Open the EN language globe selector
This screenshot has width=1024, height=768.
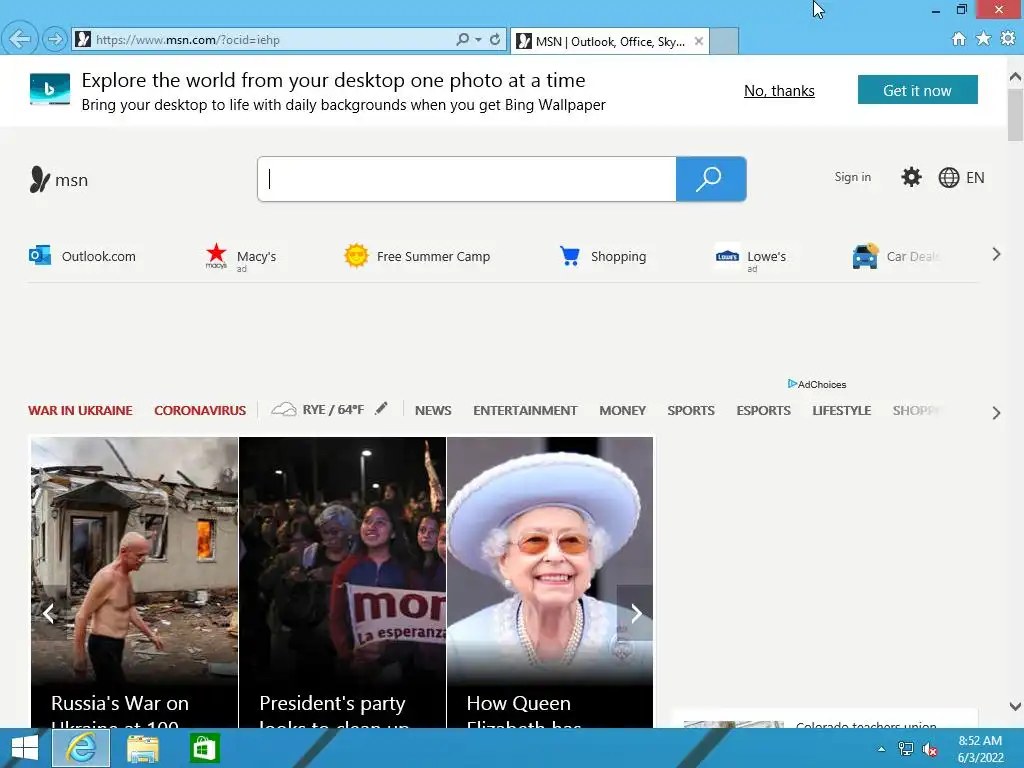(961, 178)
